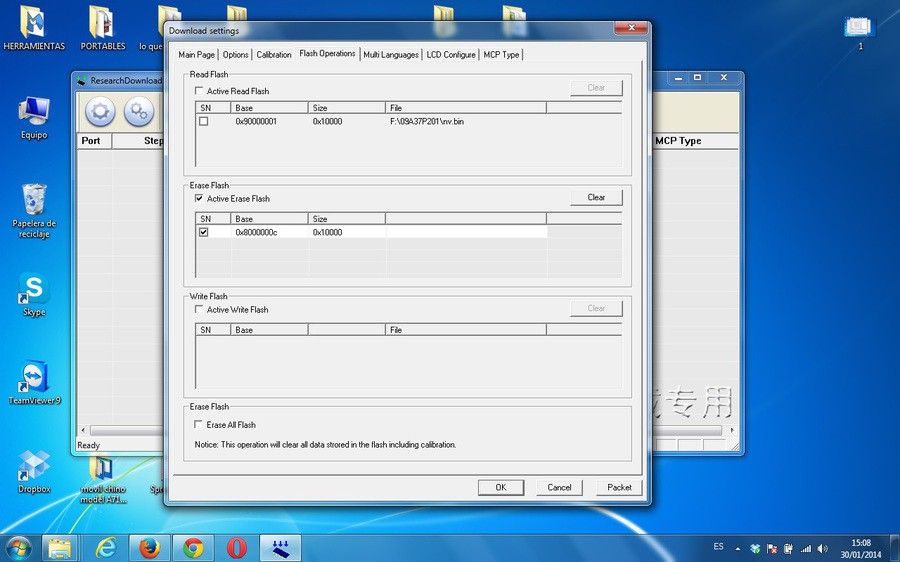Click the ES language indicator

(718, 546)
